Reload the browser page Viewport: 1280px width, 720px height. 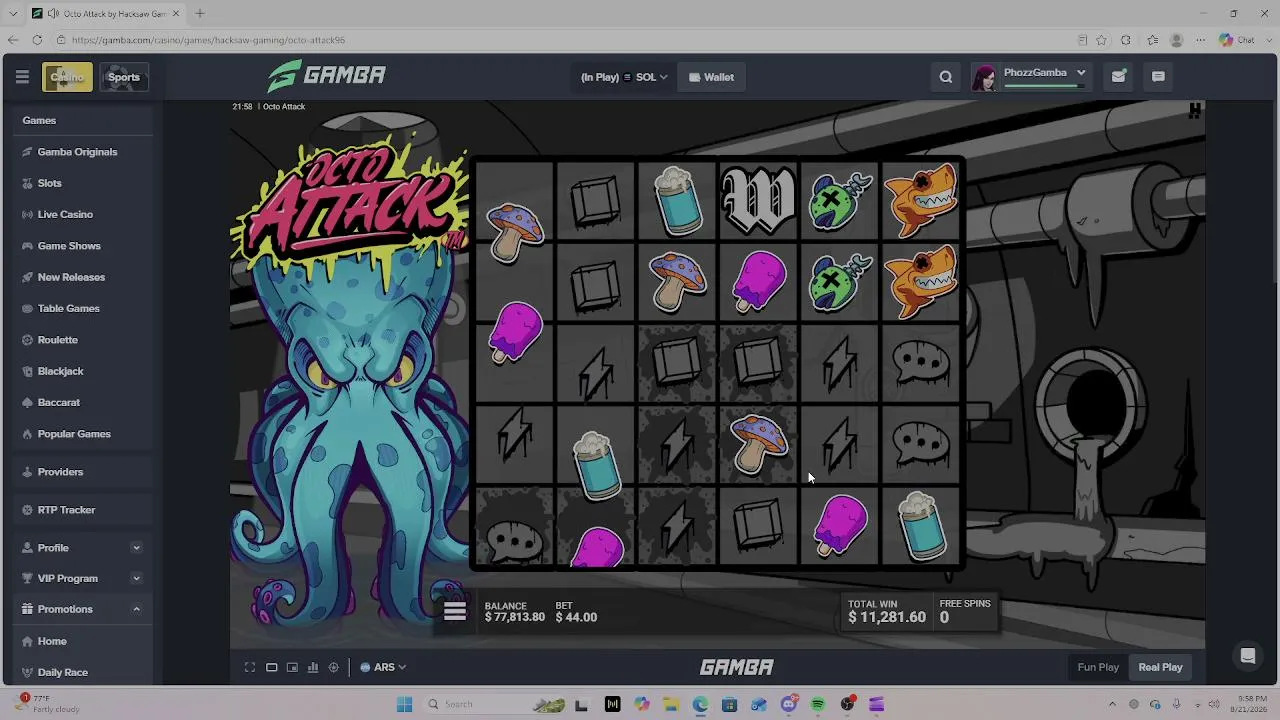point(37,40)
